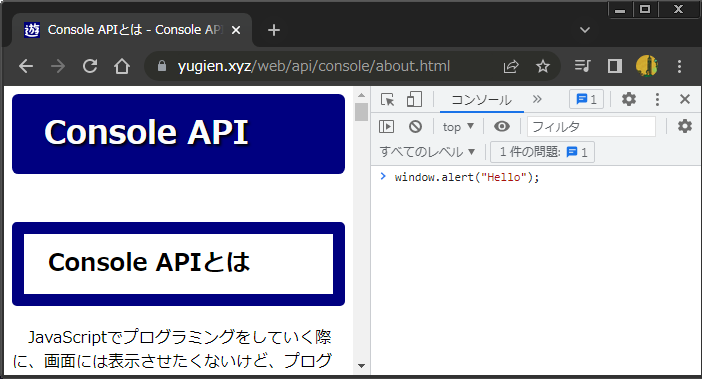
Task: Open console settings gear
Action: pos(685,127)
